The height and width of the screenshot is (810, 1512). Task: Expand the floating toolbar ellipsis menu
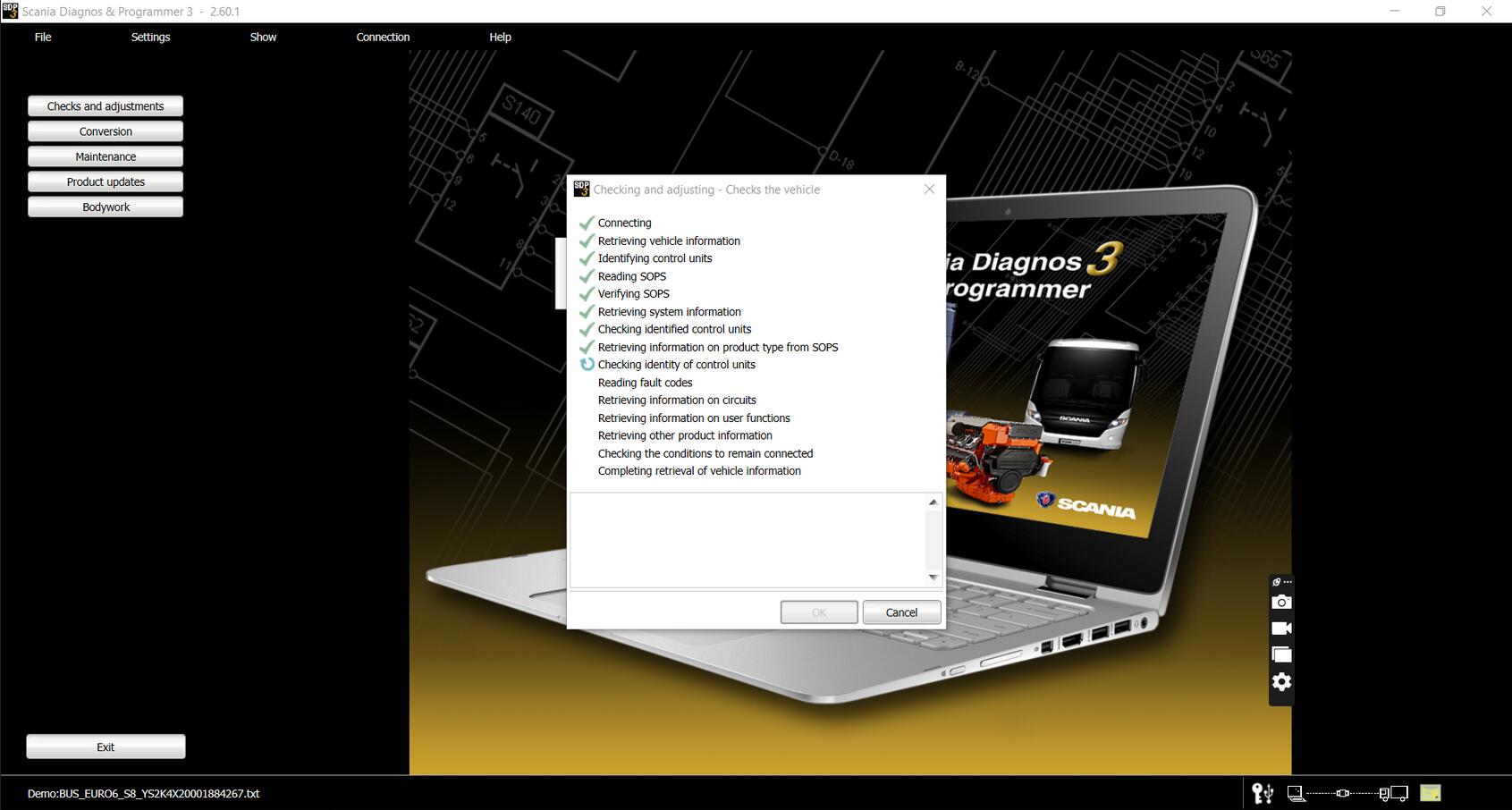tap(1288, 581)
